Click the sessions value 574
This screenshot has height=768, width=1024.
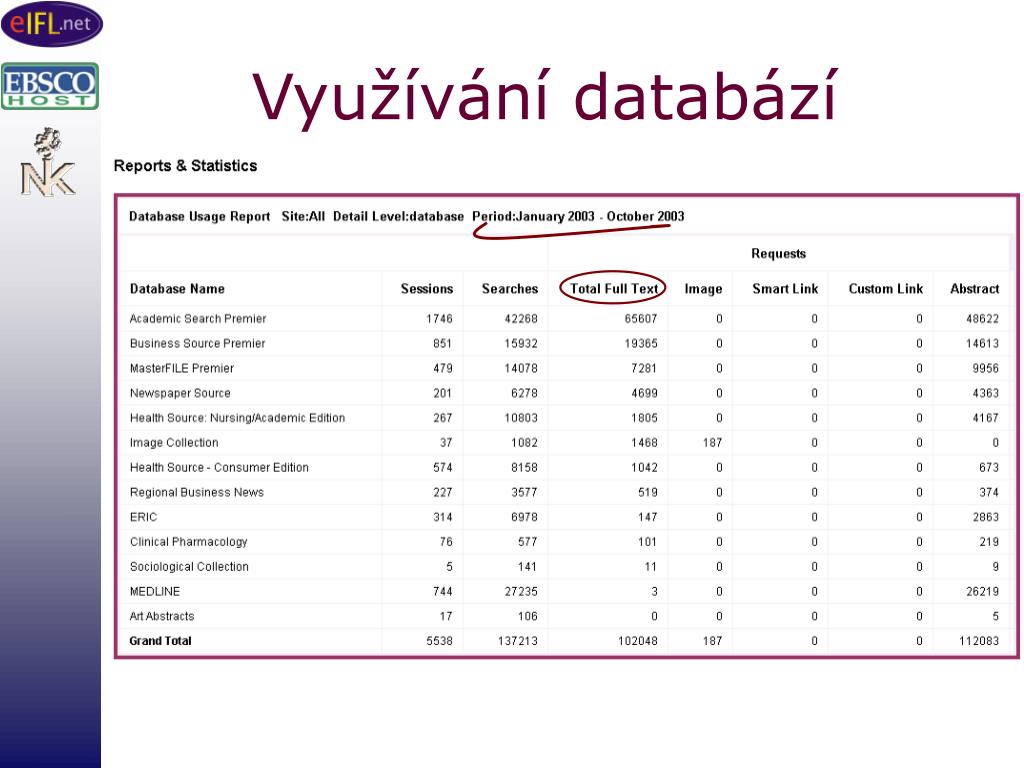coord(443,468)
